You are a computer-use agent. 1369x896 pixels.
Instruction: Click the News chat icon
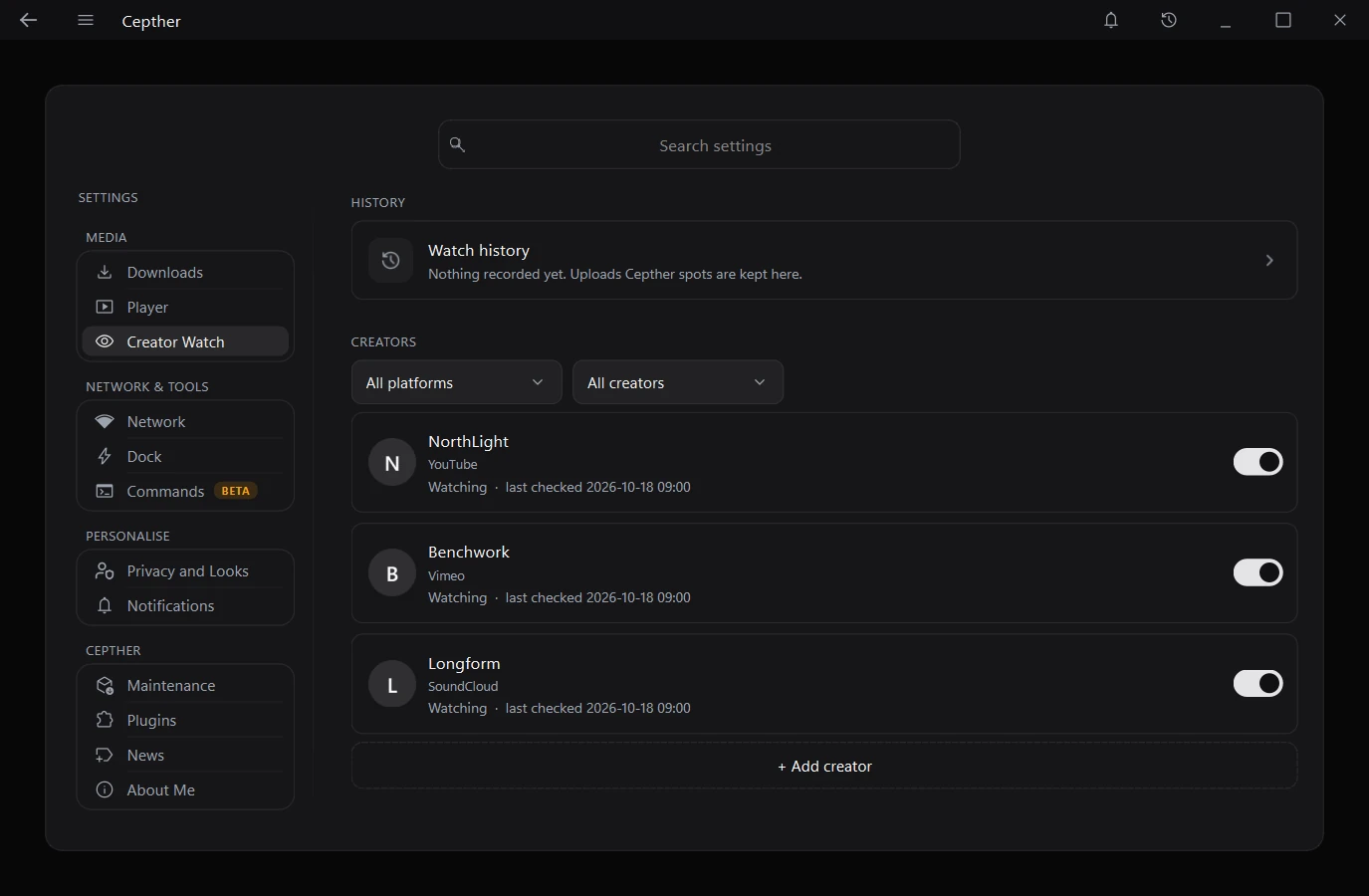(x=105, y=755)
